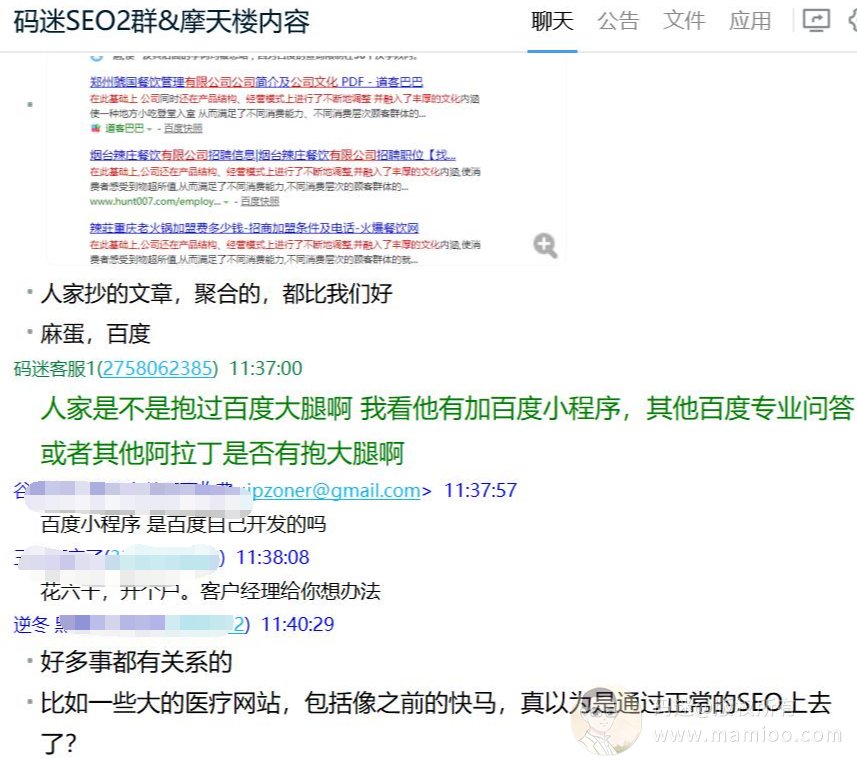Open the 应用 tab

pos(750,21)
